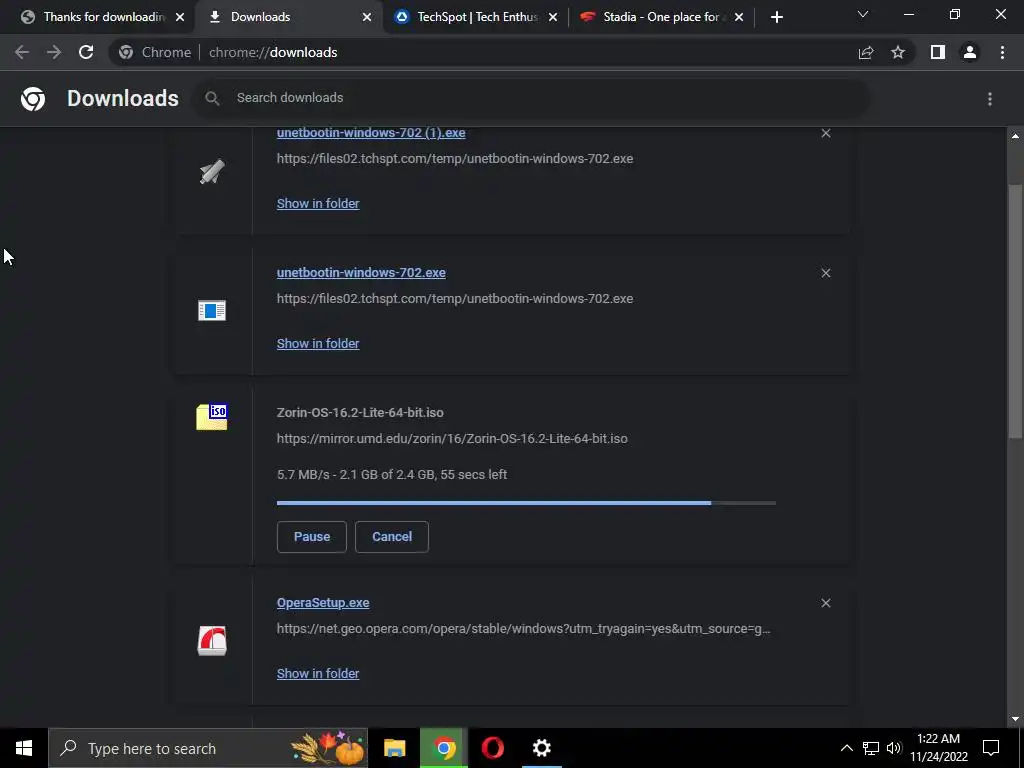Switch to the Stadia tab
This screenshot has width=1024, height=768.
(x=661, y=17)
